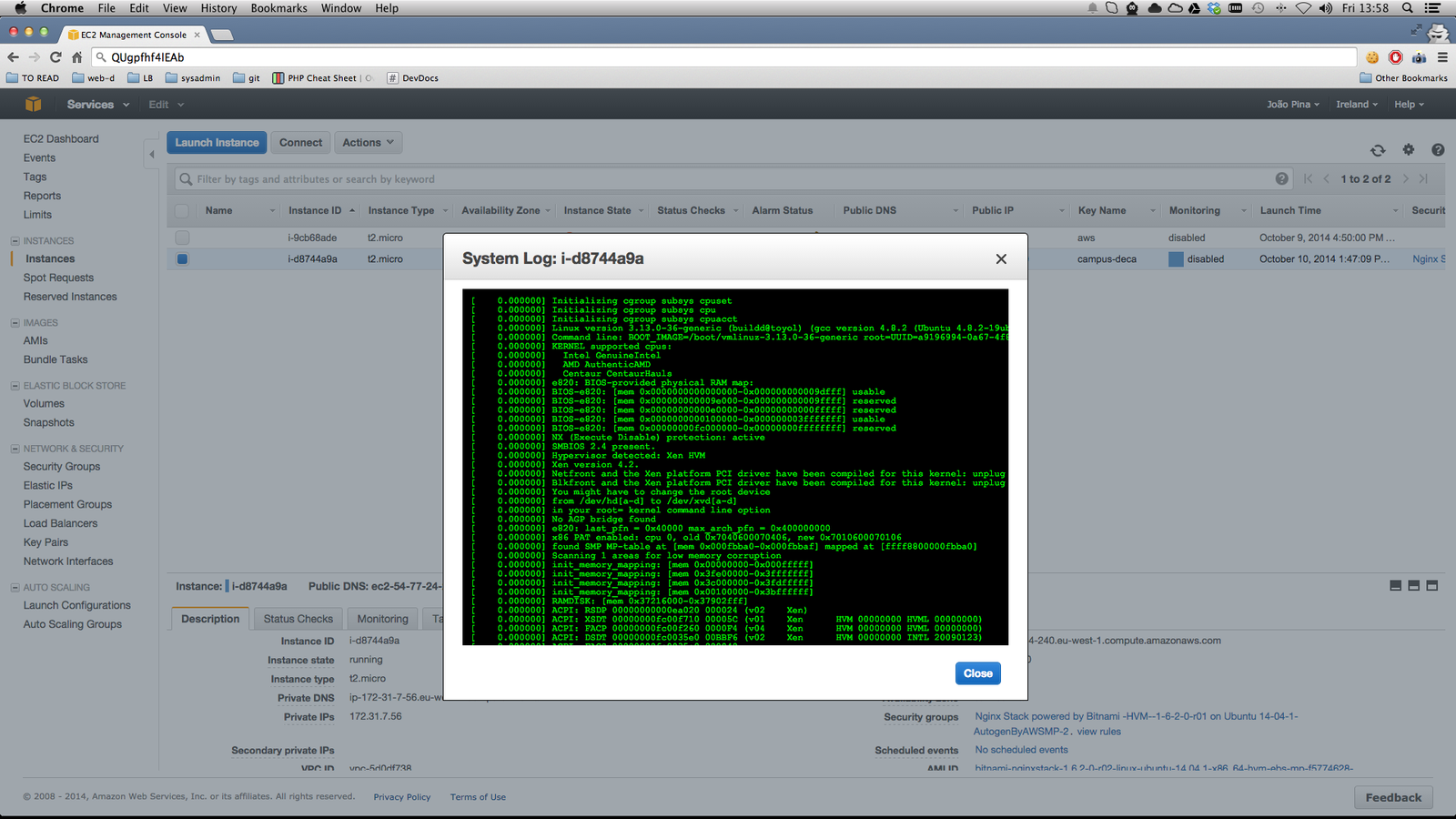Reload the page in Chrome

tap(56, 56)
